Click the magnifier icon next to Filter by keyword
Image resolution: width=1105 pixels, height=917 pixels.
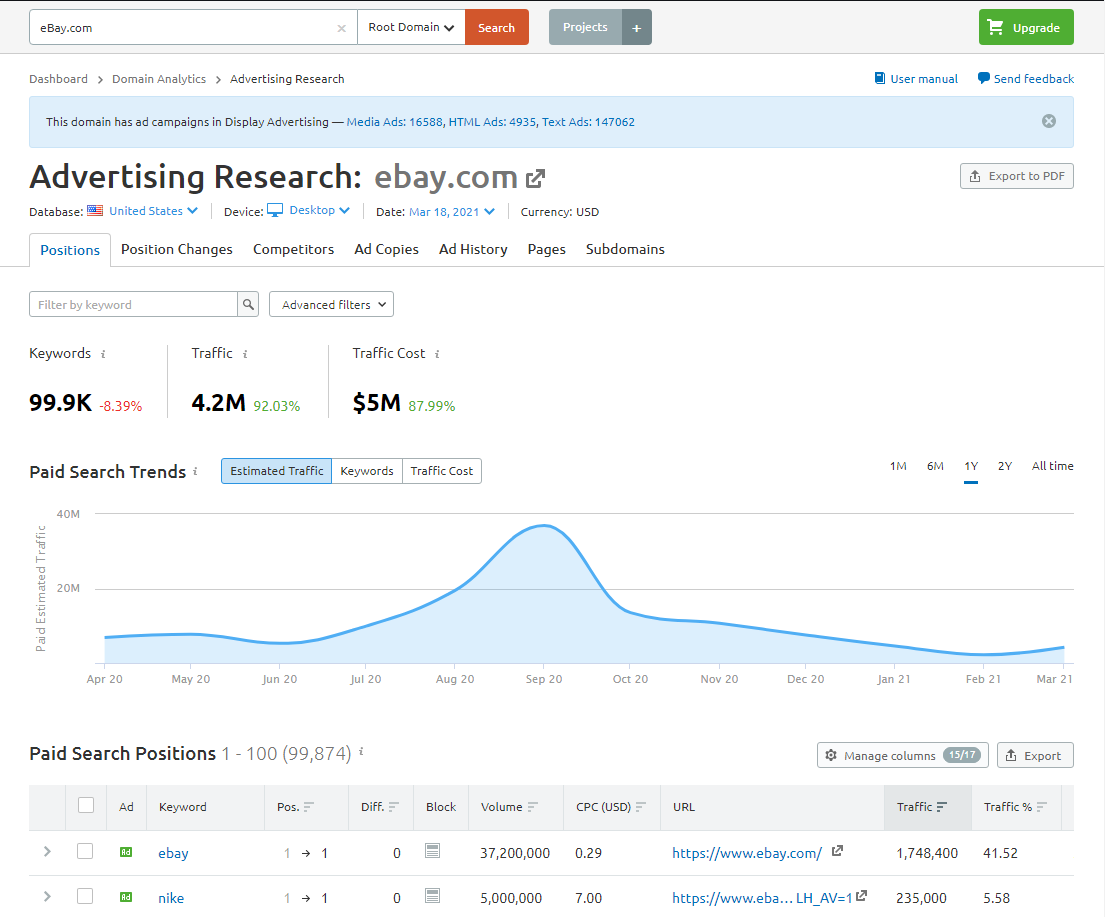[x=248, y=304]
